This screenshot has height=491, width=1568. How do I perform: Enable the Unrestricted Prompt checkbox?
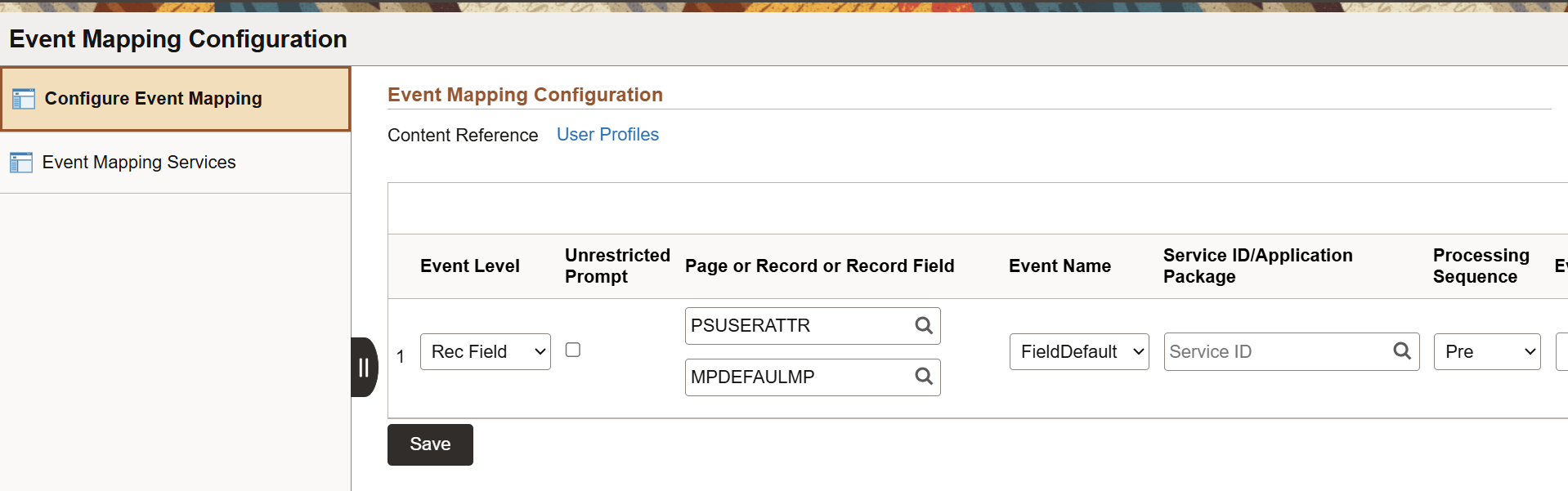pyautogui.click(x=573, y=350)
